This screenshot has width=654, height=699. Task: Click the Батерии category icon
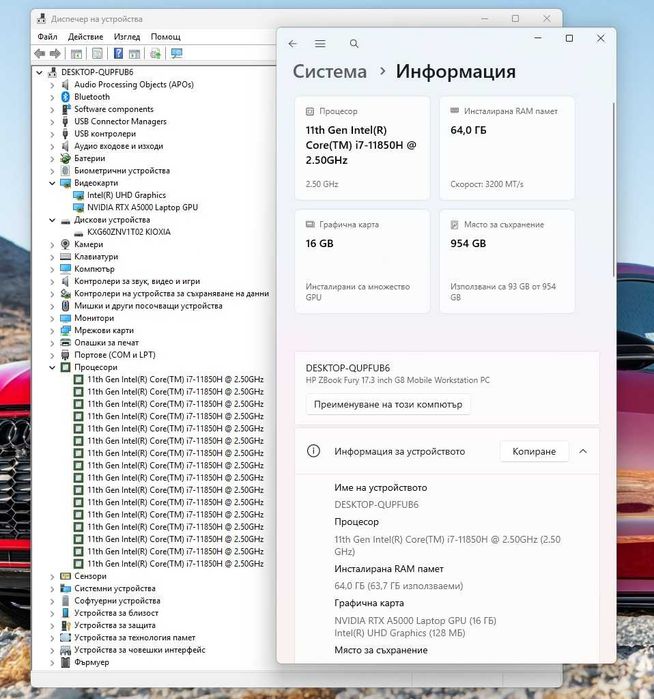(x=66, y=158)
